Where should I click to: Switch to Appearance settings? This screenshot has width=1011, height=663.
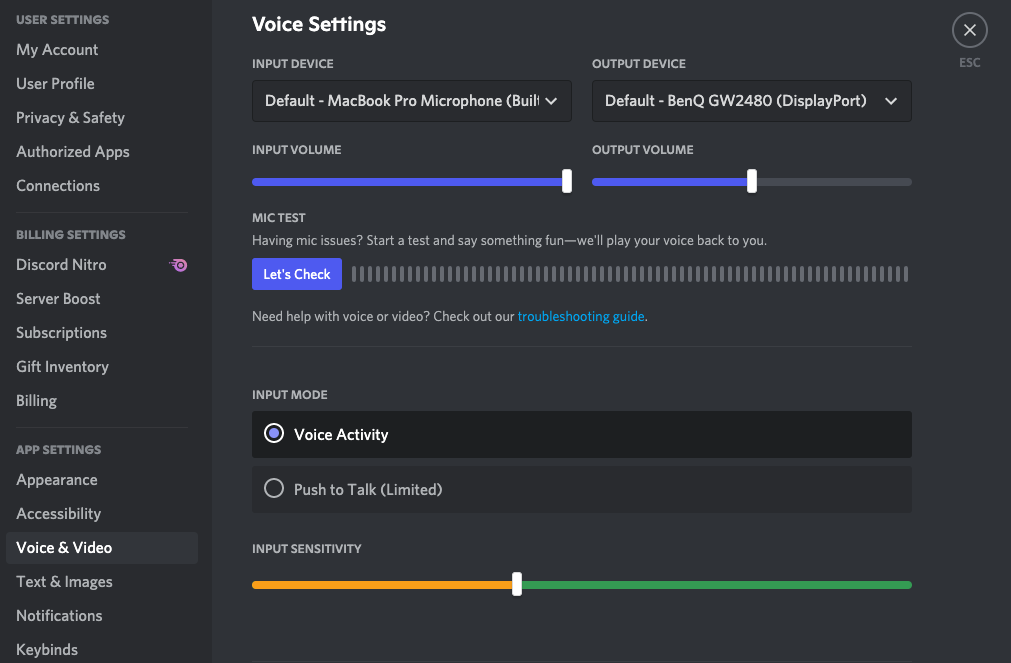coord(57,480)
